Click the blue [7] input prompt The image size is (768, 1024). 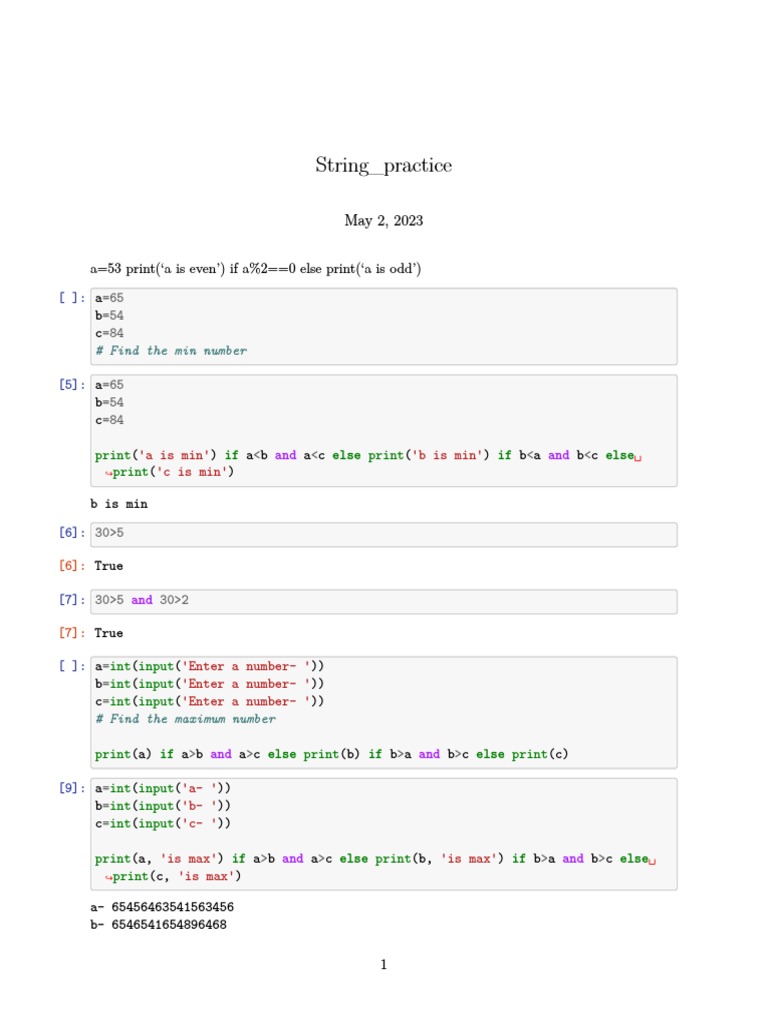72,601
